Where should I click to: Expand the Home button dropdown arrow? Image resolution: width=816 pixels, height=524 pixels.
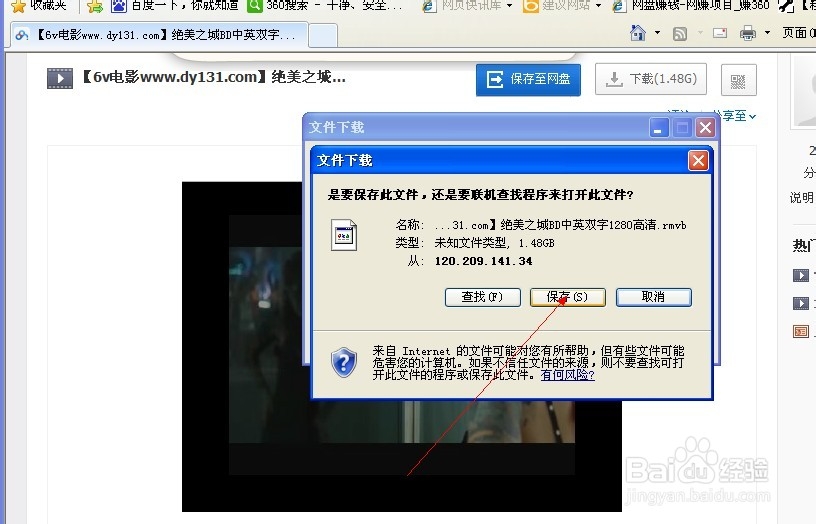pyautogui.click(x=657, y=33)
